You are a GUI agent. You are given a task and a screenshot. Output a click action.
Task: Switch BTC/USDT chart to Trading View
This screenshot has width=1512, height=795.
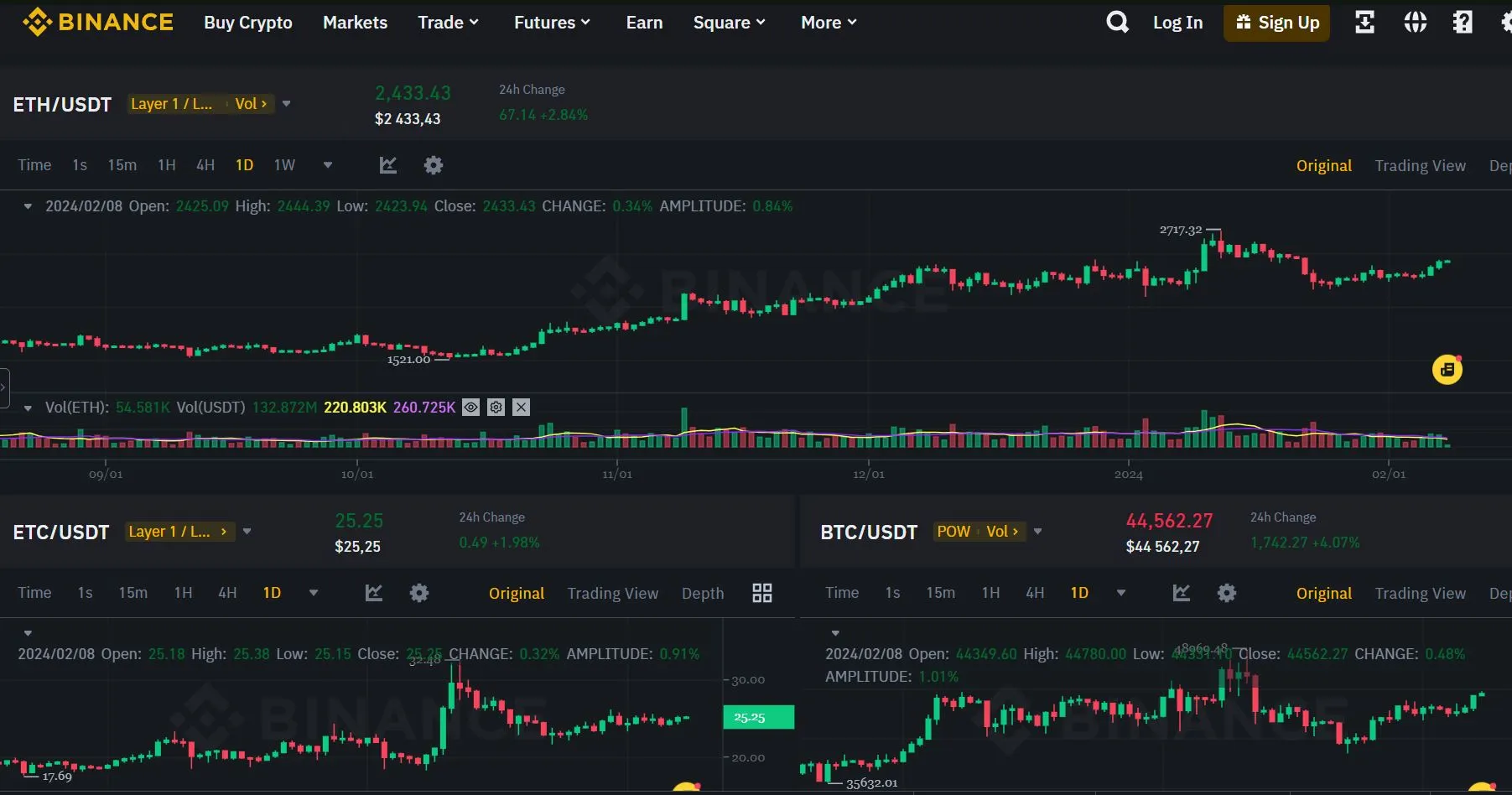point(1421,594)
